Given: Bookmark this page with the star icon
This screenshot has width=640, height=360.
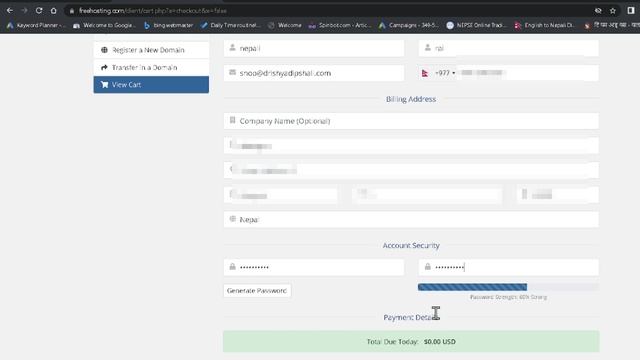Looking at the screenshot, I should coord(613,11).
